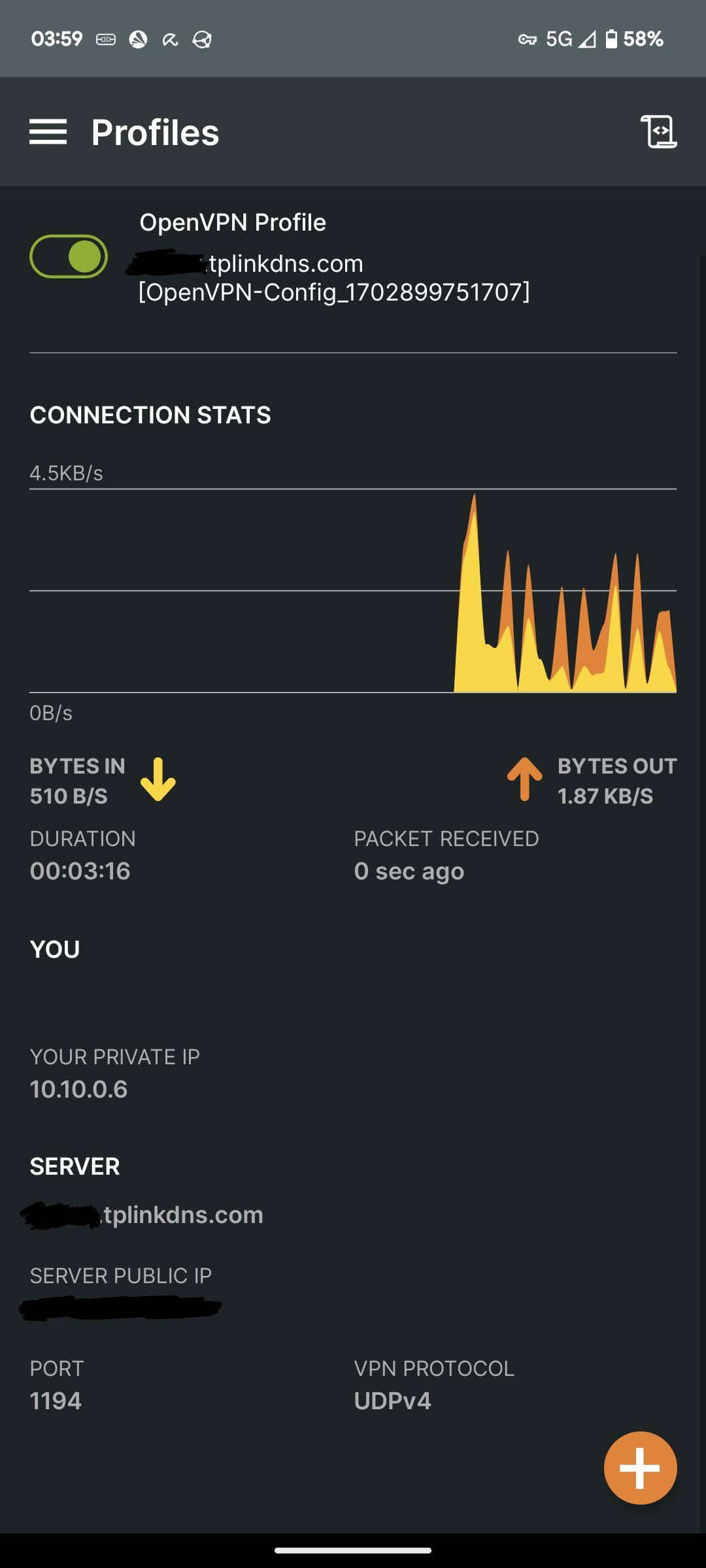Tap the Android home gesture bar
Viewport: 706px width, 1568px height.
tap(353, 1550)
